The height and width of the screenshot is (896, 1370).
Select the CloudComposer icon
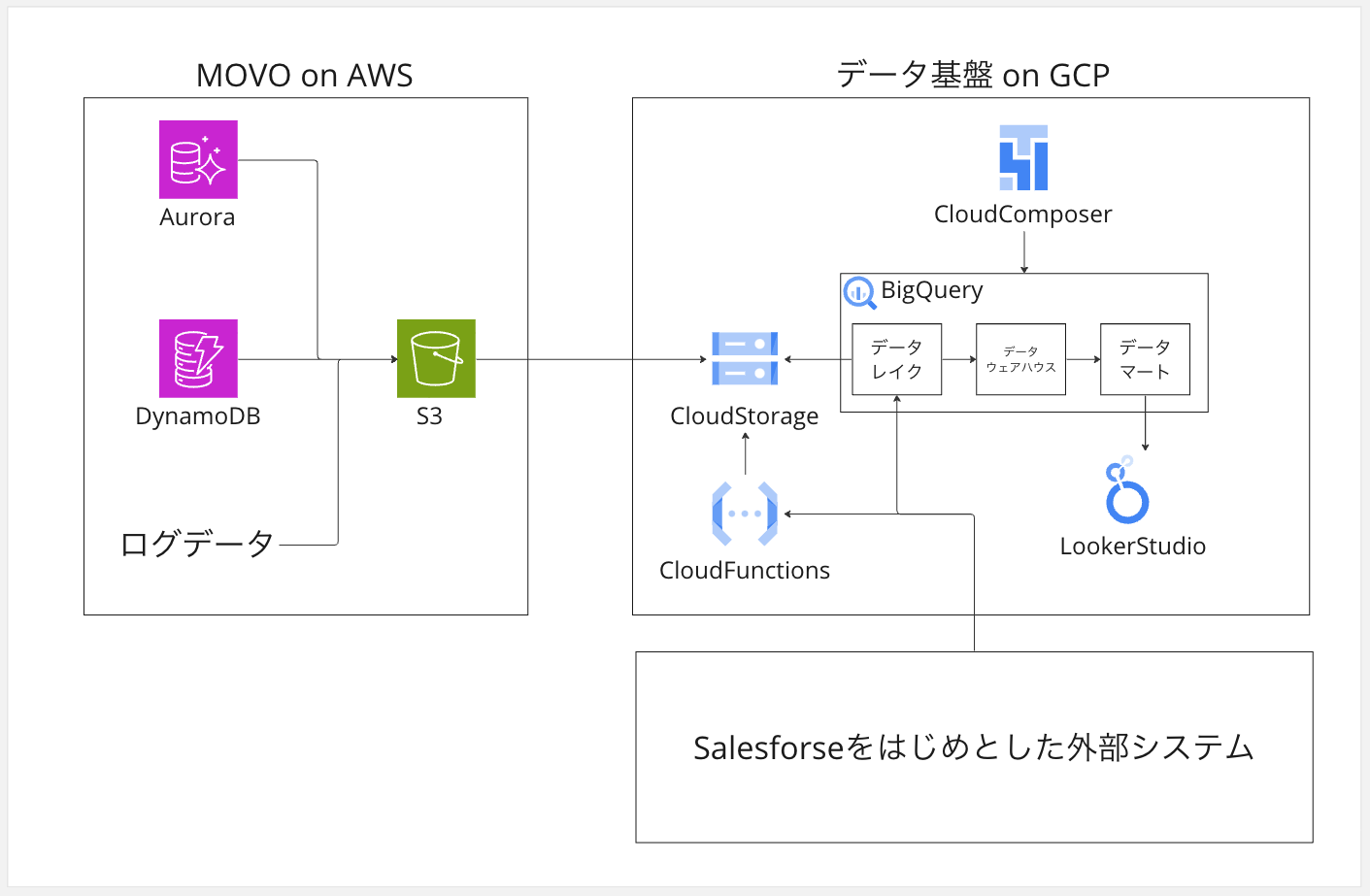click(x=1023, y=157)
